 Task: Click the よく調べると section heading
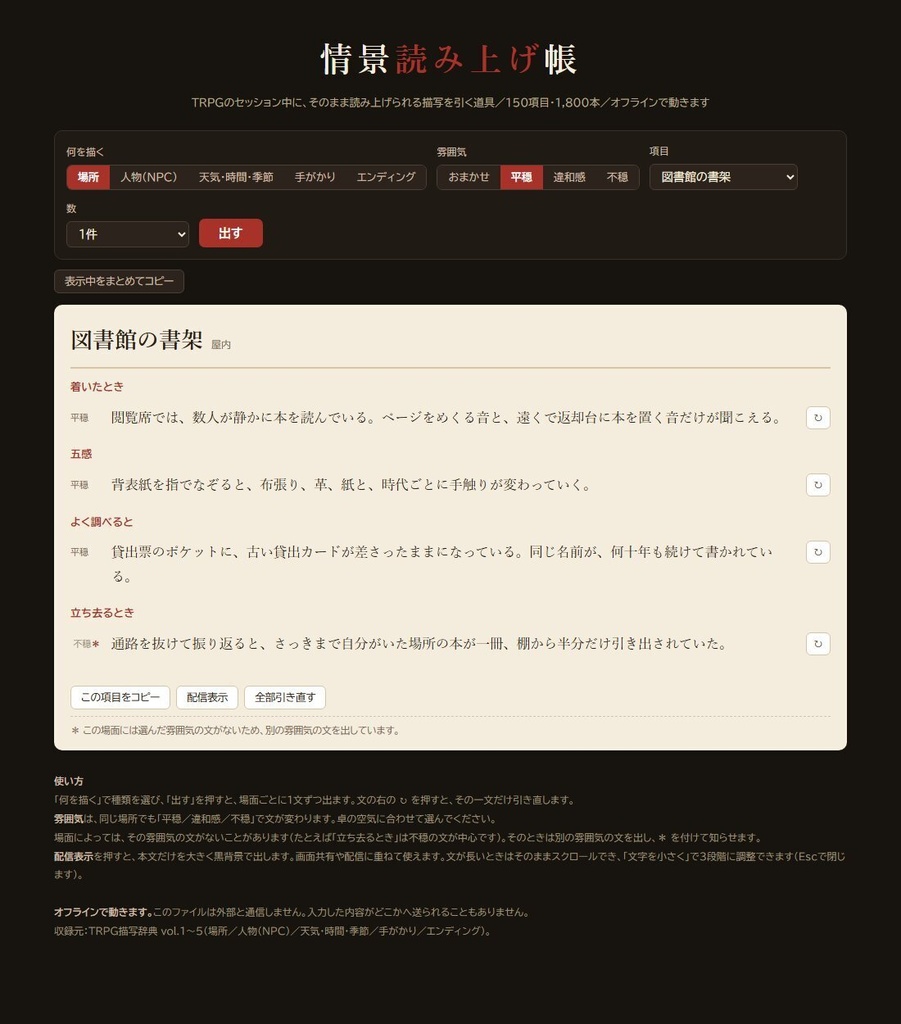tap(101, 522)
